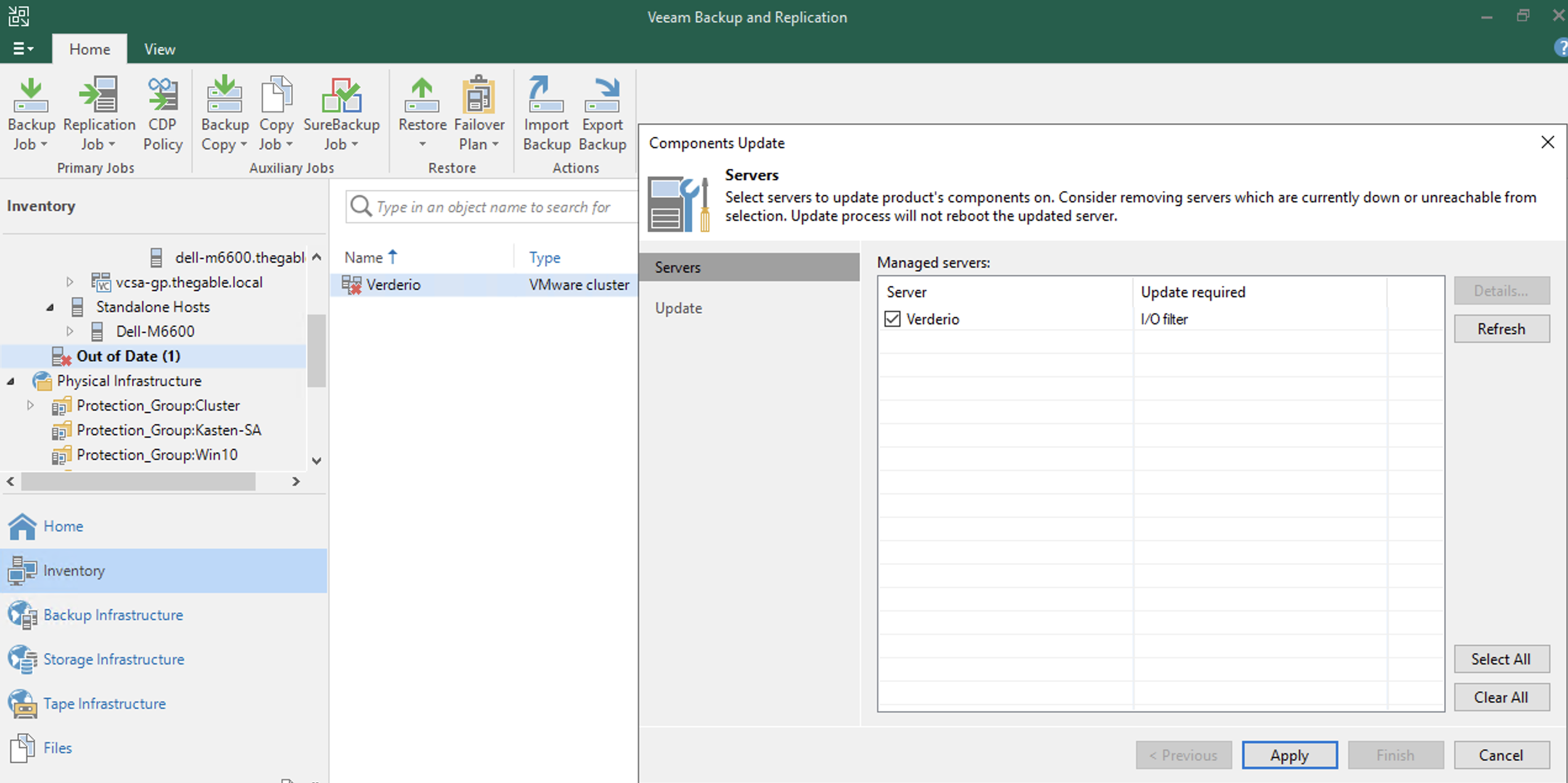This screenshot has height=783, width=1568.
Task: Click the Verderio cluster icon in list
Action: [x=352, y=285]
